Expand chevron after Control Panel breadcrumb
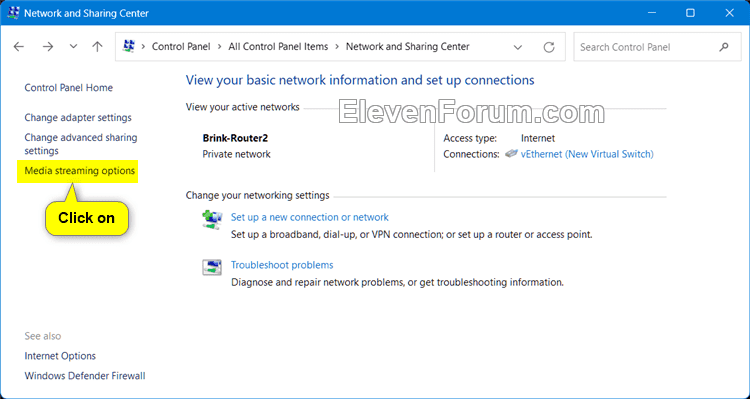750x399 pixels. point(220,46)
